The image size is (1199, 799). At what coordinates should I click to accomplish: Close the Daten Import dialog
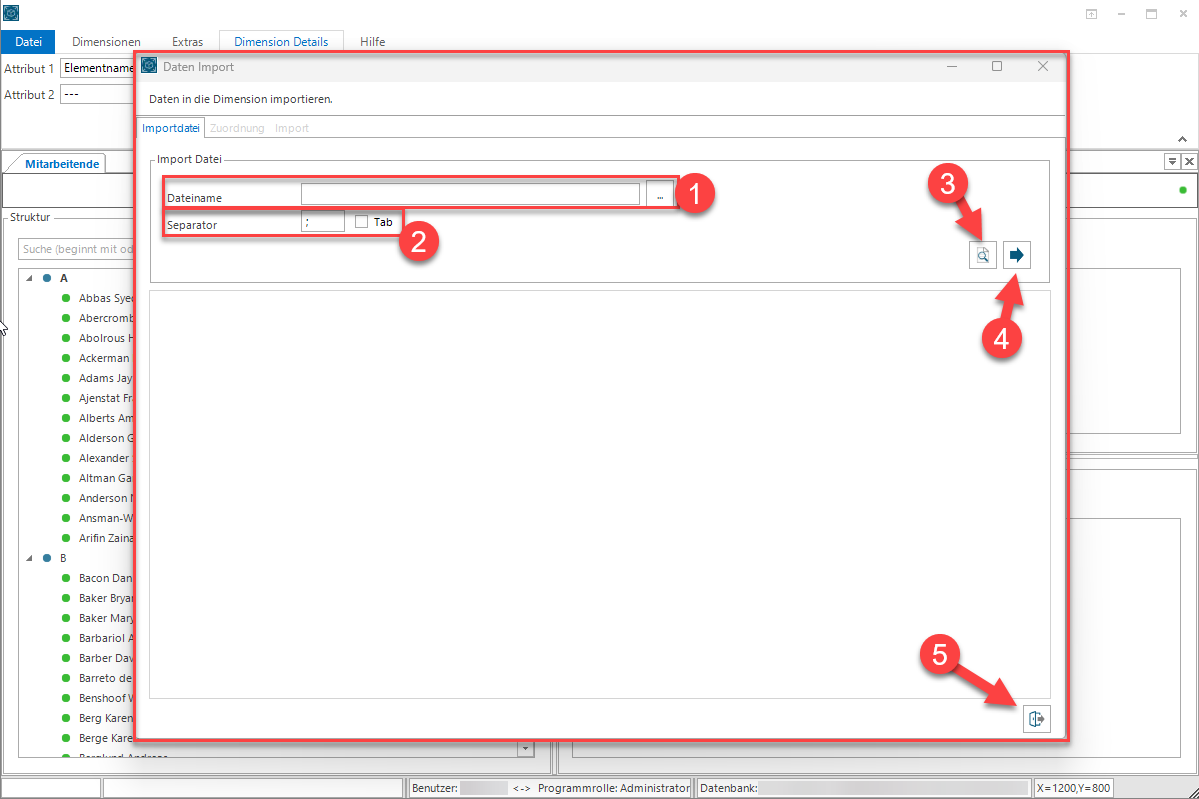point(1042,67)
